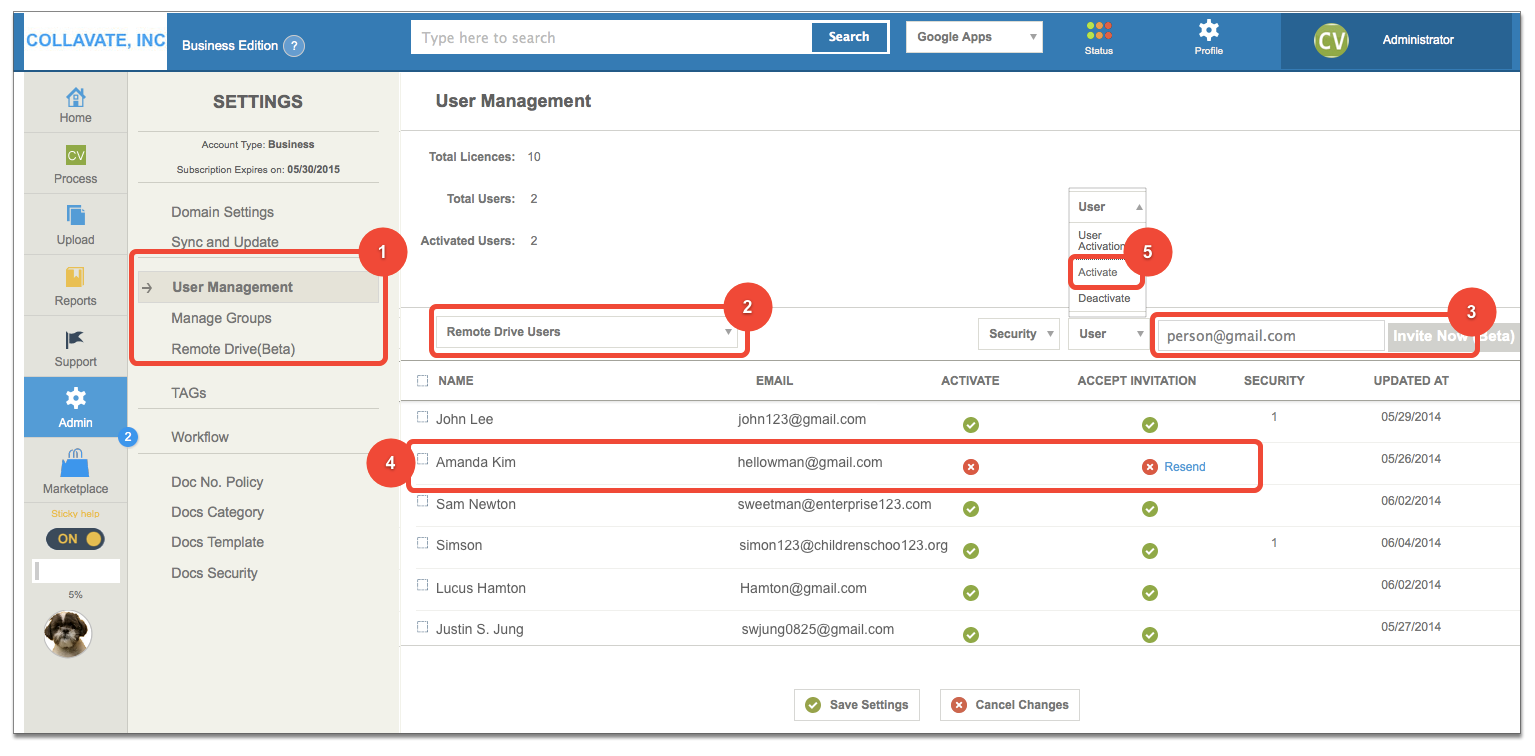Click swjung0825@gmail.com email cell
Screen dimensions: 1535x756
point(818,629)
